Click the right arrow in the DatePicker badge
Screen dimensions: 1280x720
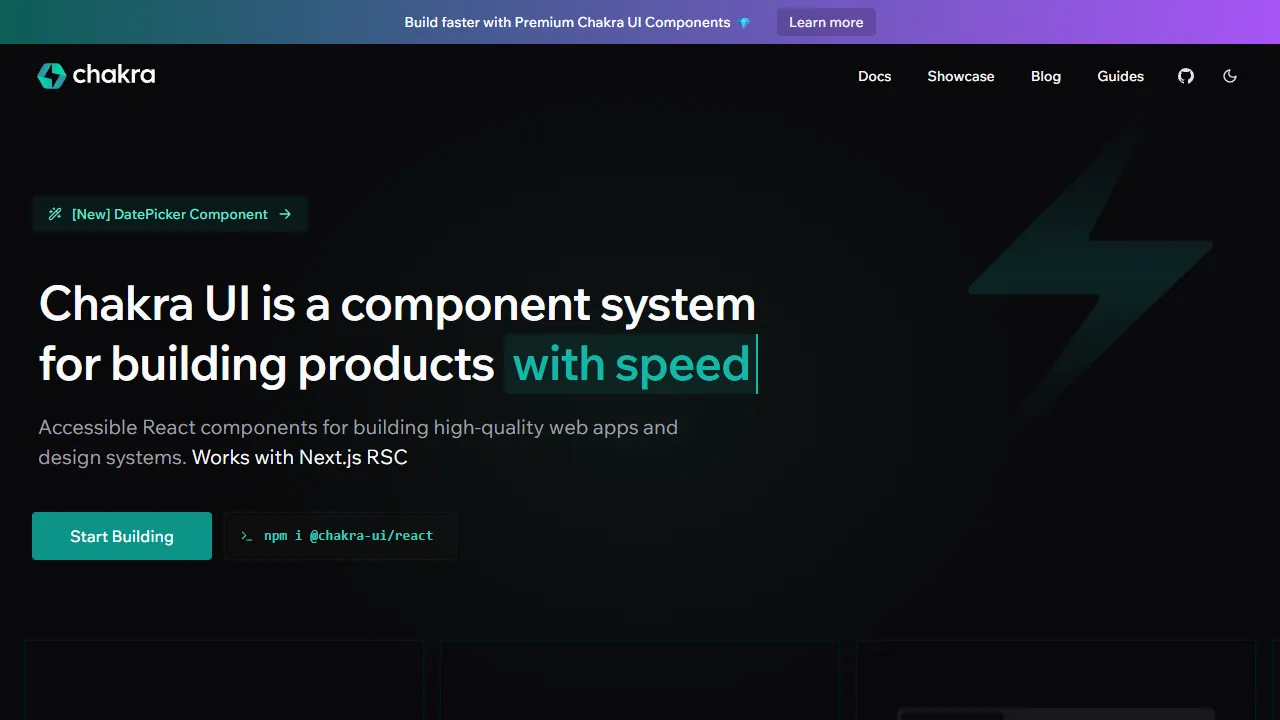[285, 214]
